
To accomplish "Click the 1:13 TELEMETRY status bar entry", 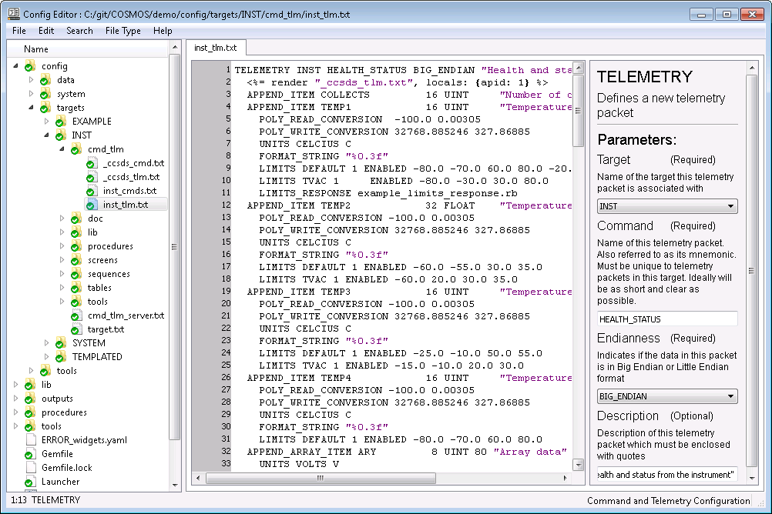I will tap(45, 500).
